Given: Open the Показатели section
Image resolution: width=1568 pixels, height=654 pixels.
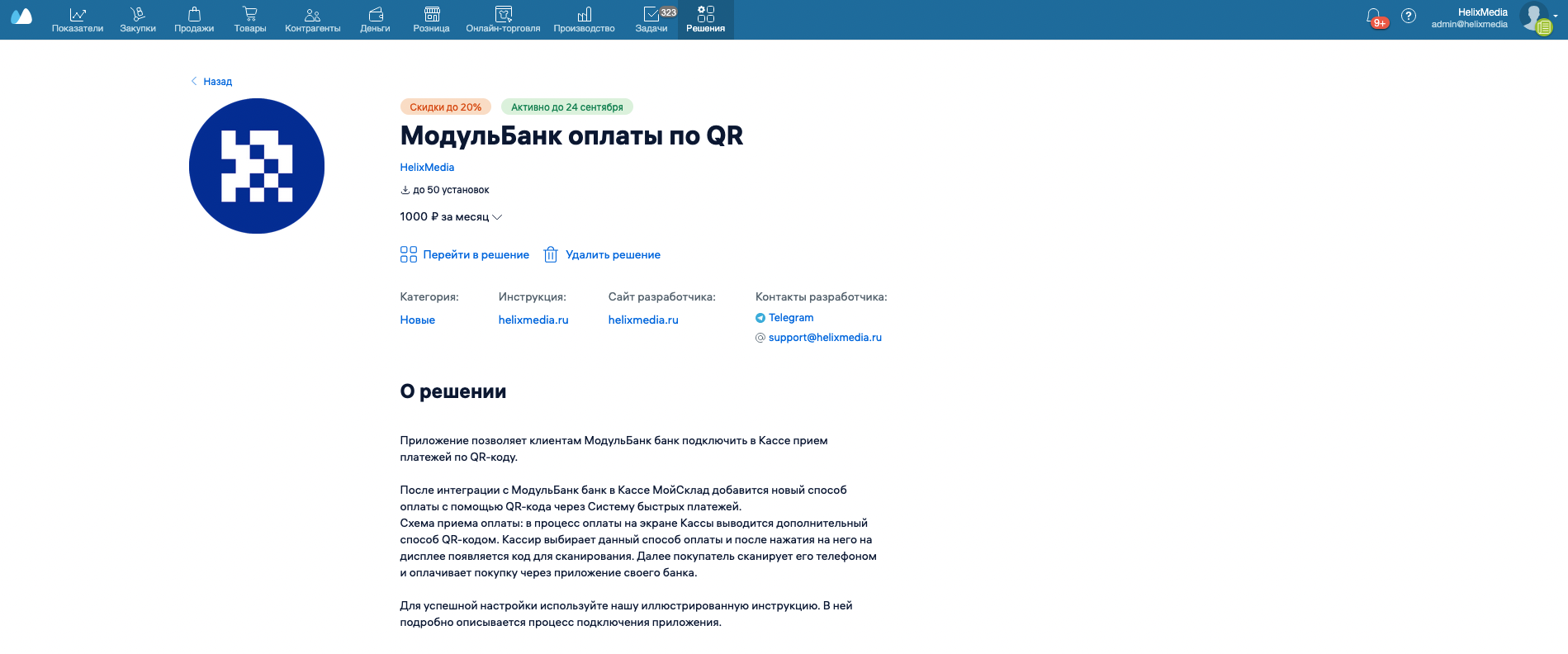Looking at the screenshot, I should pyautogui.click(x=78, y=20).
